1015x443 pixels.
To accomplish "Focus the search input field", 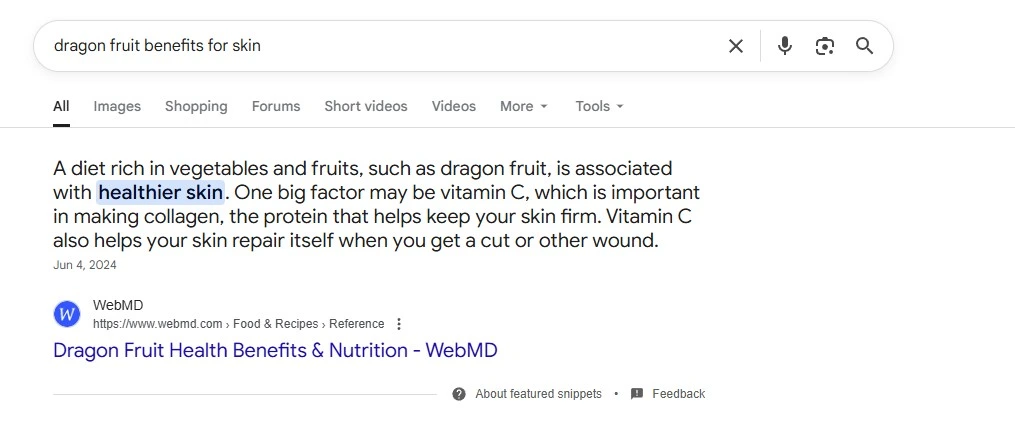I will tap(380, 46).
